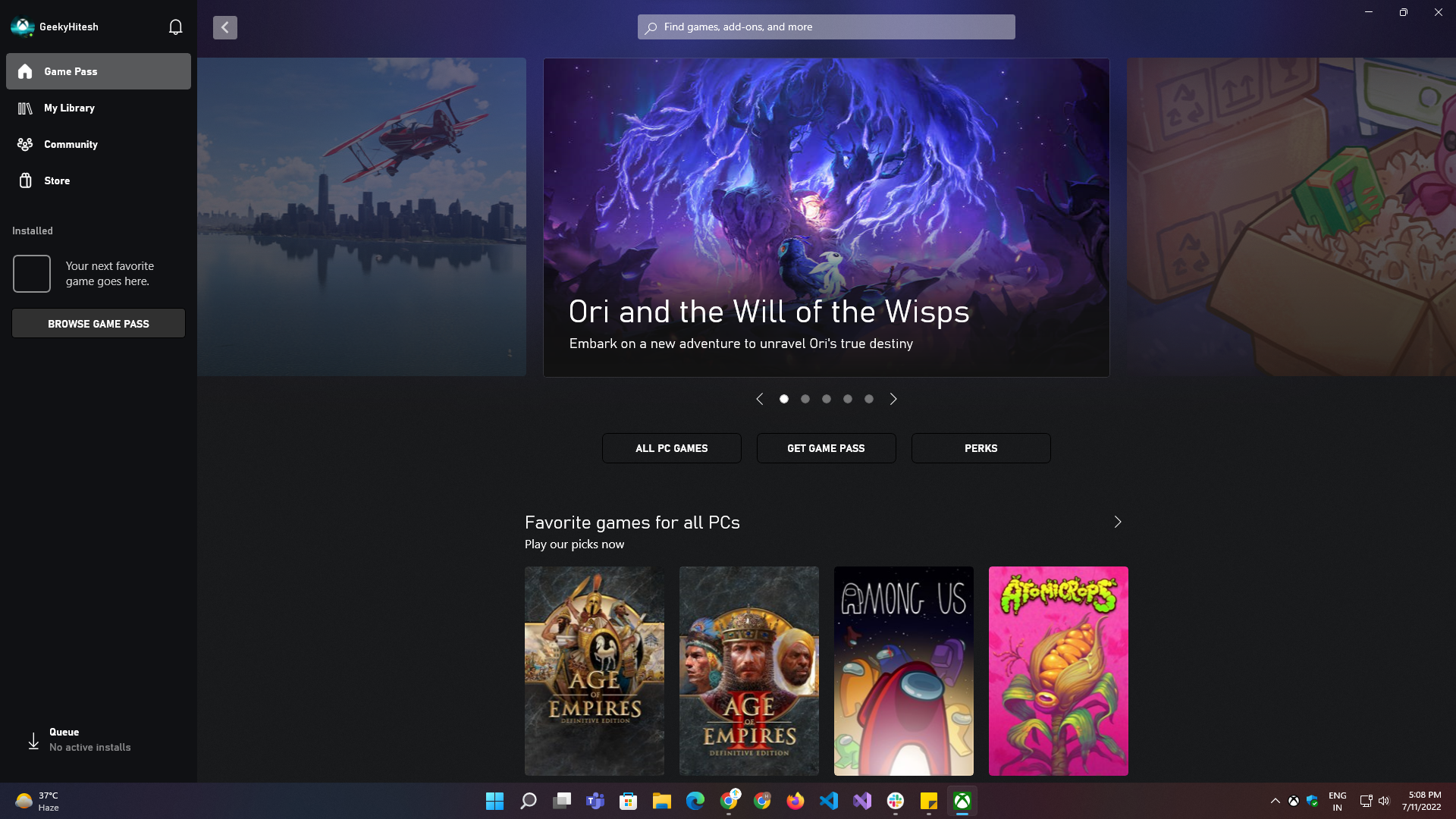
Task: Show next carousel slide arrow
Action: pos(893,399)
